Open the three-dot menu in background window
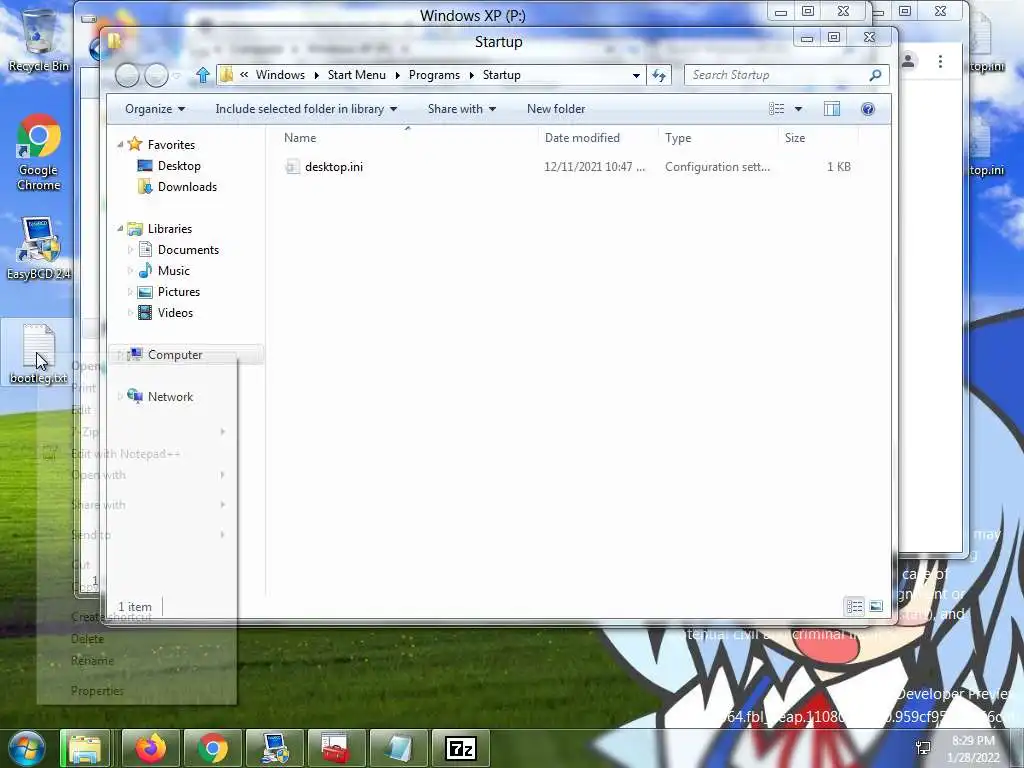 coord(940,61)
